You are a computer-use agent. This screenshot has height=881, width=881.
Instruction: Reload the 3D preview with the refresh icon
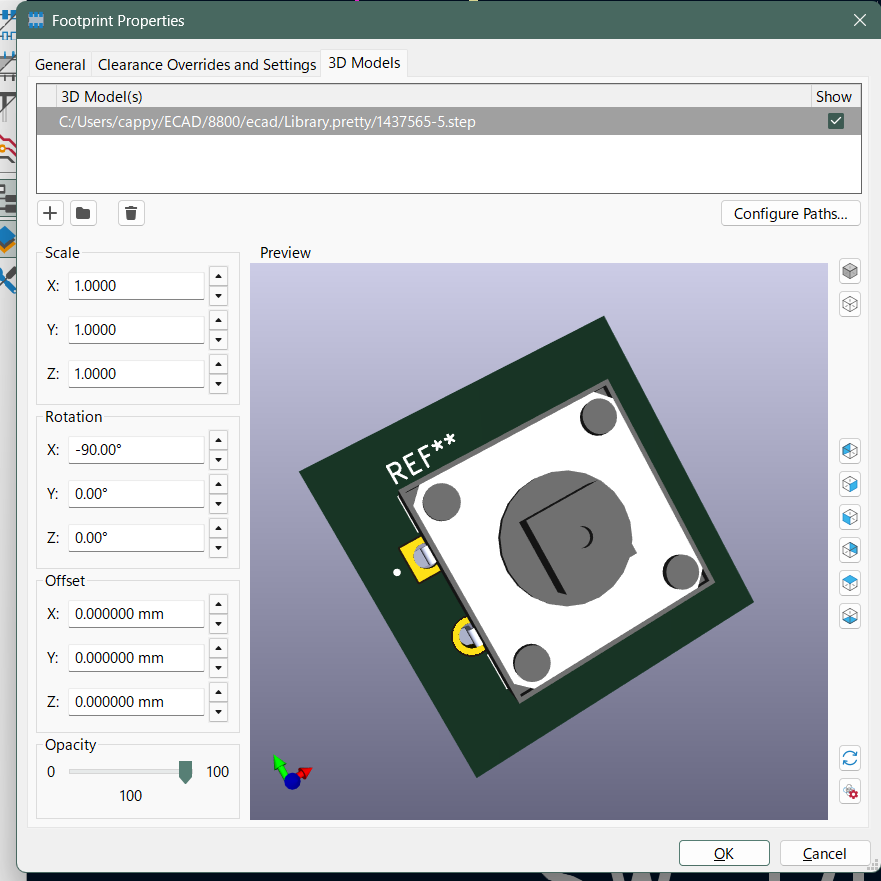tap(850, 758)
